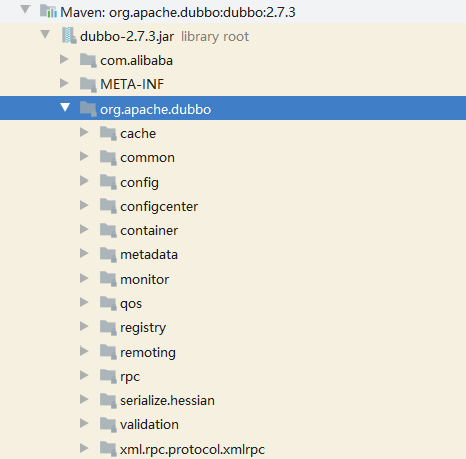
Task: Click the xml.rpc.protocol.xmlrpc folder icon
Action: pos(108,449)
